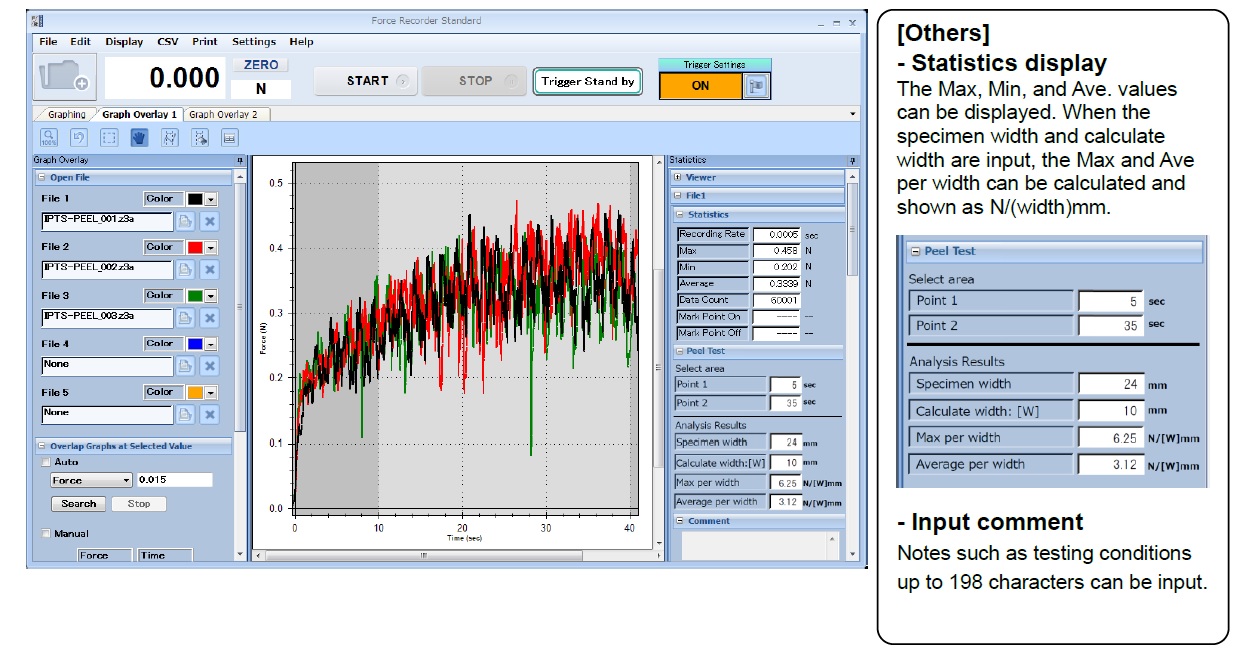Toggle the Trigger Settings ON button
The image size is (1243, 659).
(x=700, y=86)
